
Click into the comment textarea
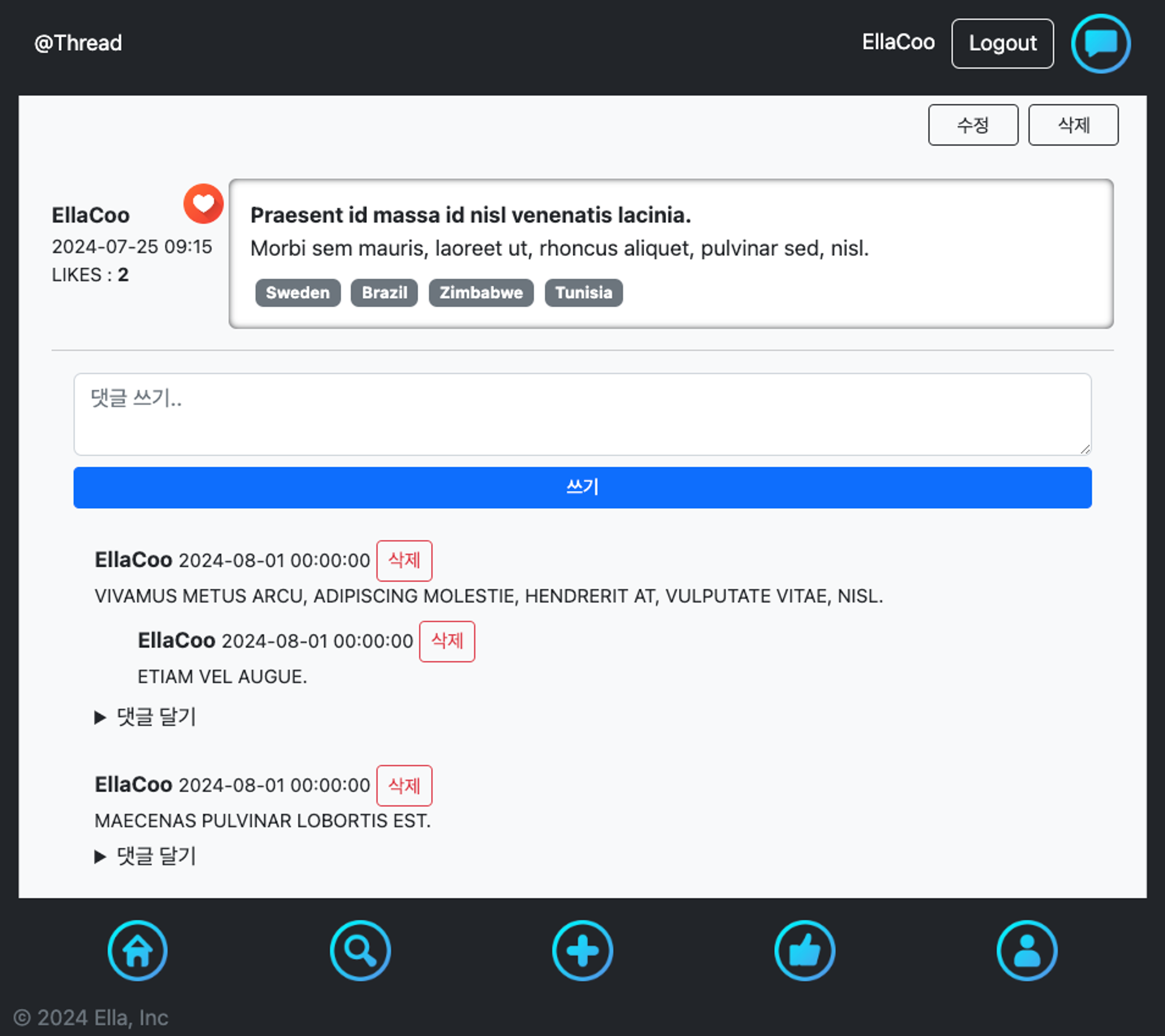click(x=582, y=414)
